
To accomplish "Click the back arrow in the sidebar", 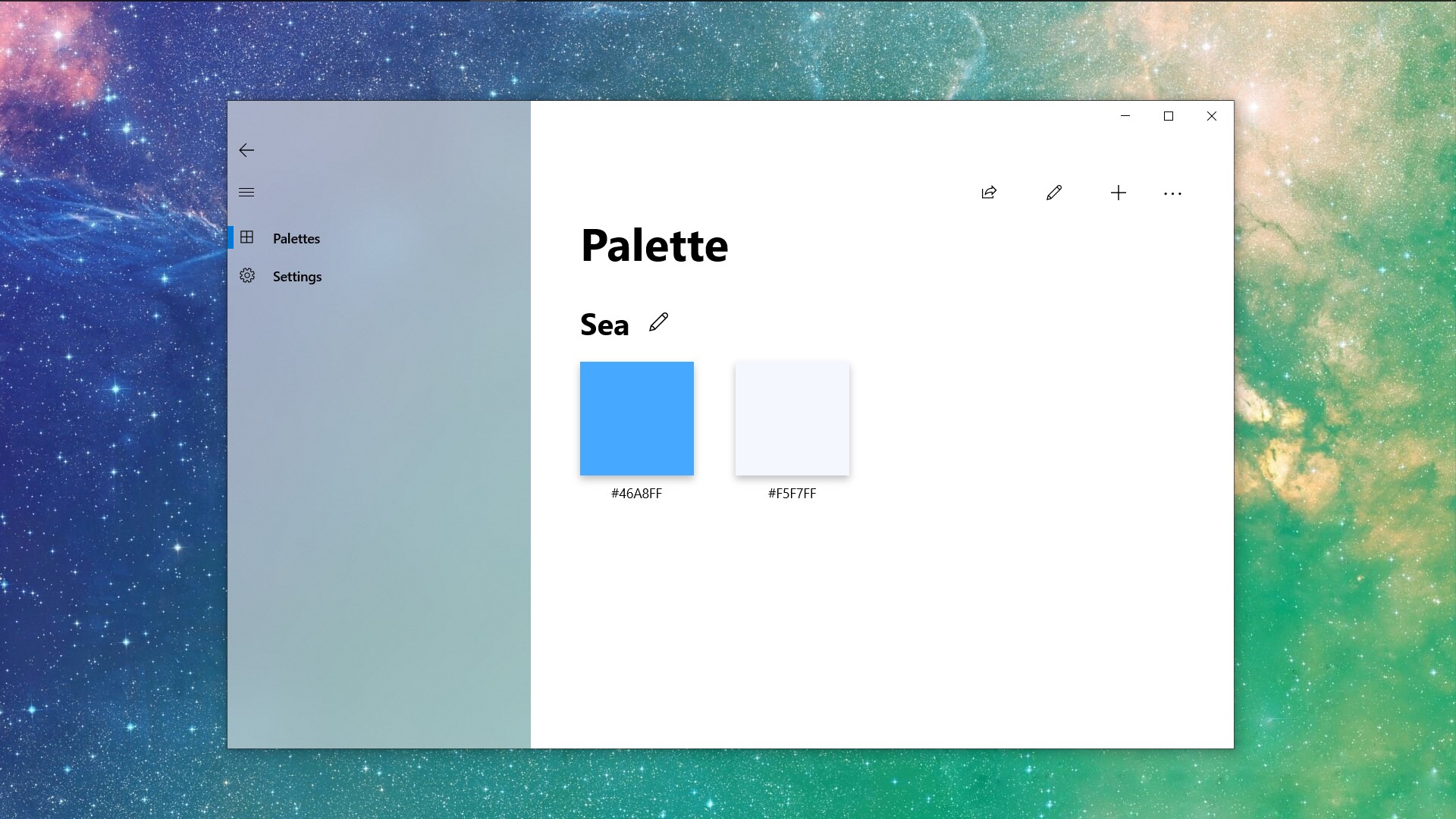I will point(246,150).
